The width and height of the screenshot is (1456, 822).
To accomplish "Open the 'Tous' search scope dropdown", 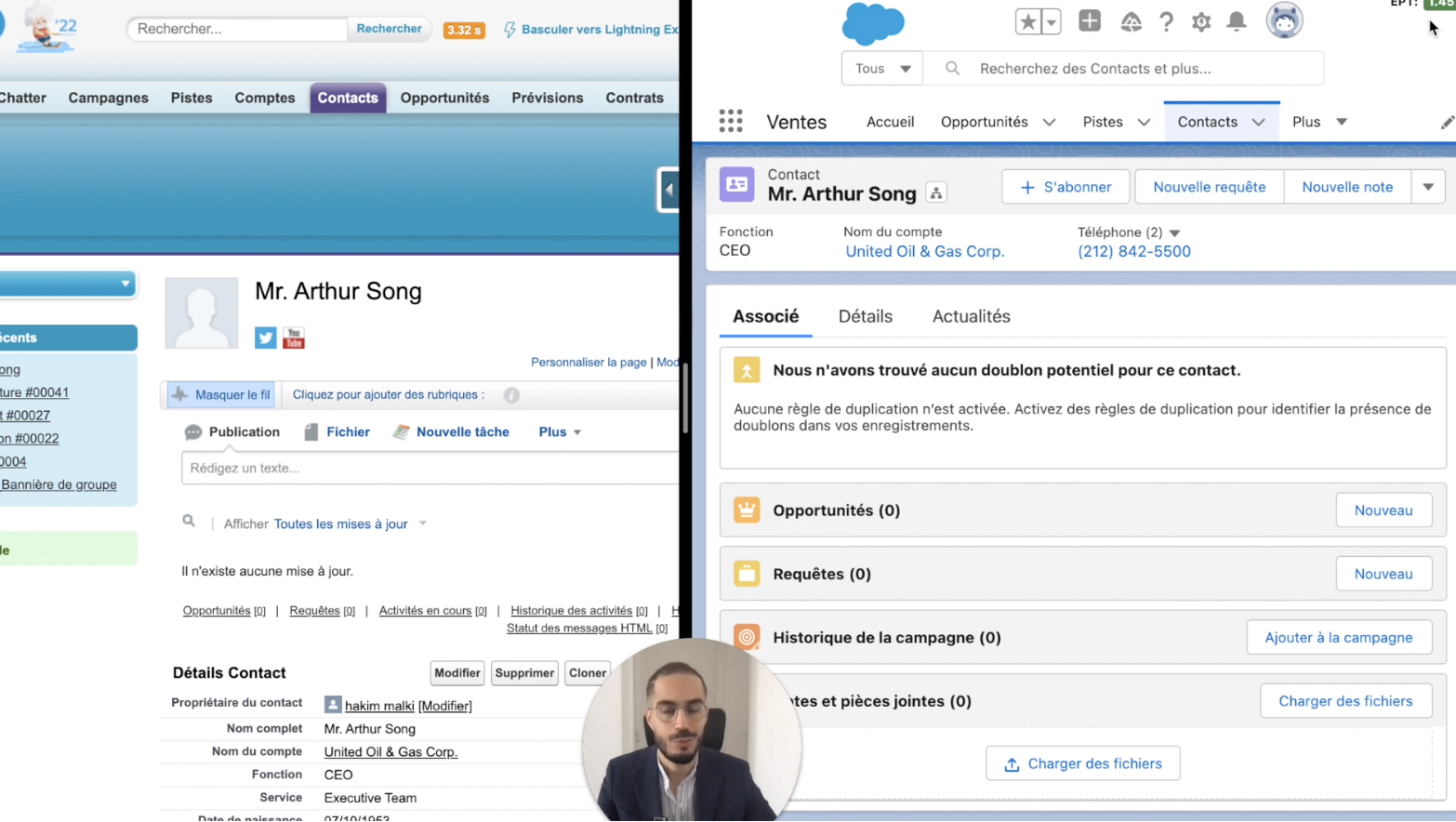I will (882, 68).
